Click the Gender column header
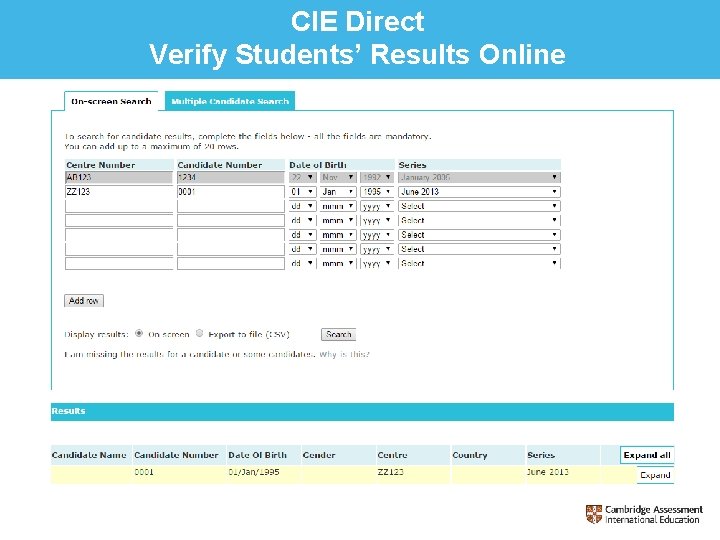Viewport: 720px width, 540px height. pyautogui.click(x=338, y=455)
